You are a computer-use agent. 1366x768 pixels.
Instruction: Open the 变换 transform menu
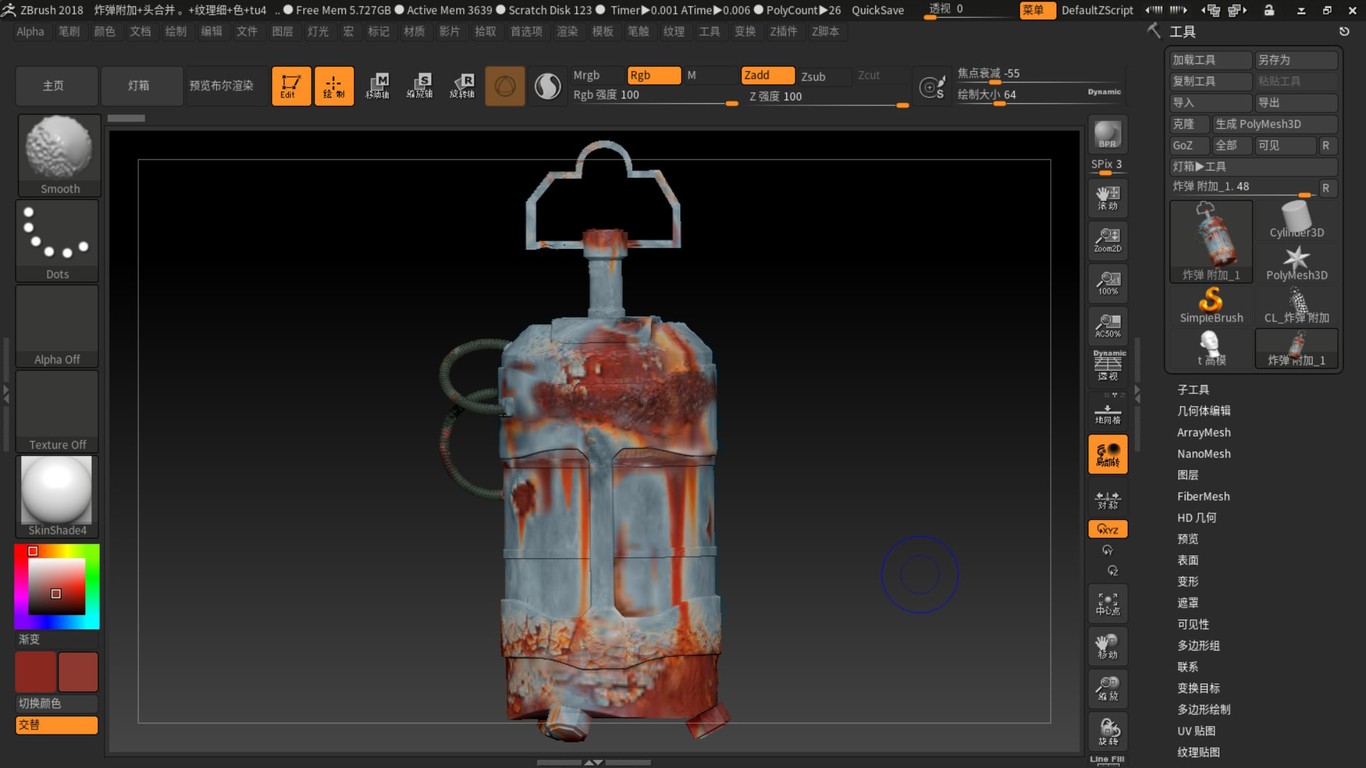[x=745, y=32]
